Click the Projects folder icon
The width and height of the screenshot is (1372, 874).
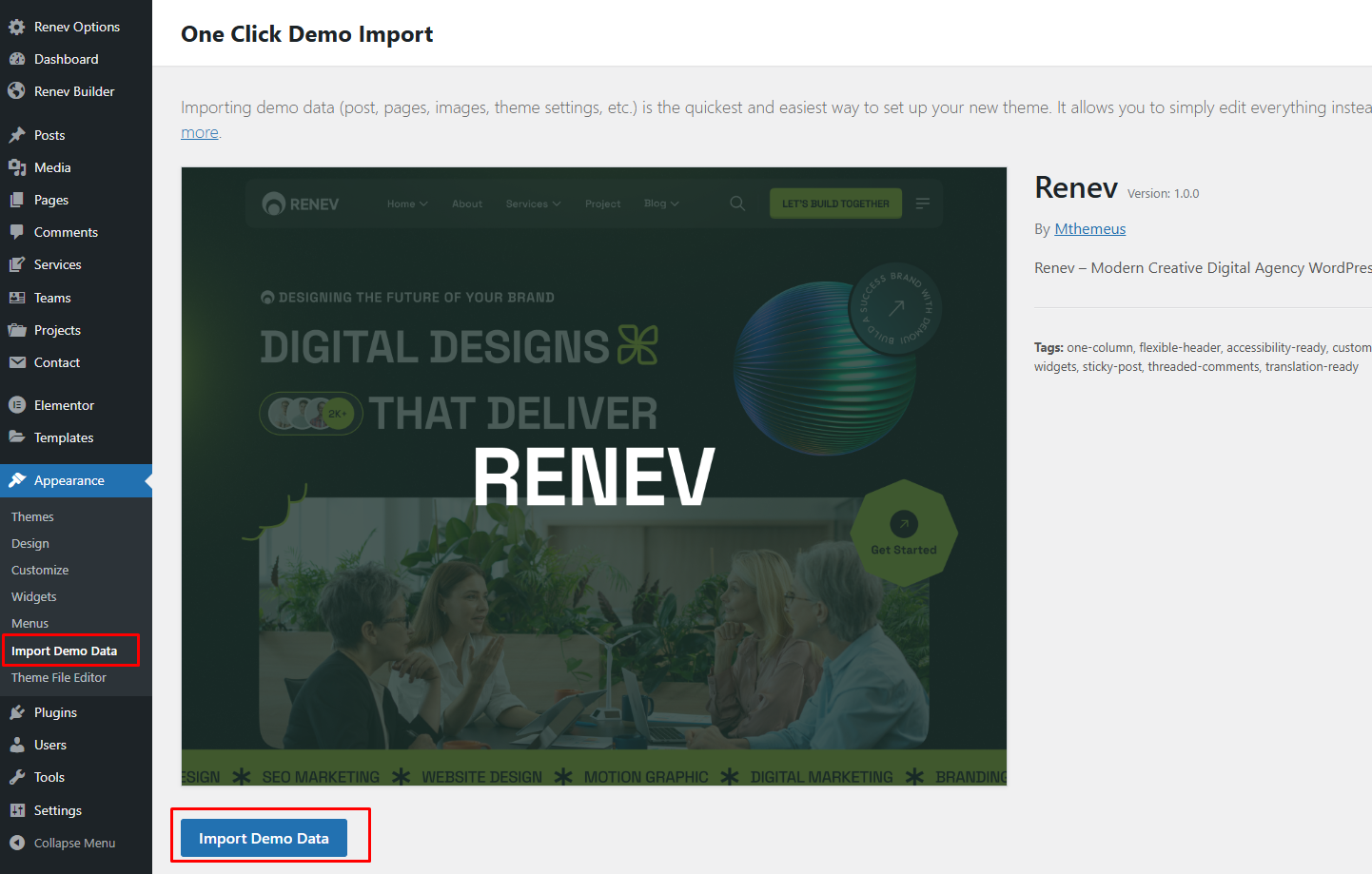click(x=17, y=330)
